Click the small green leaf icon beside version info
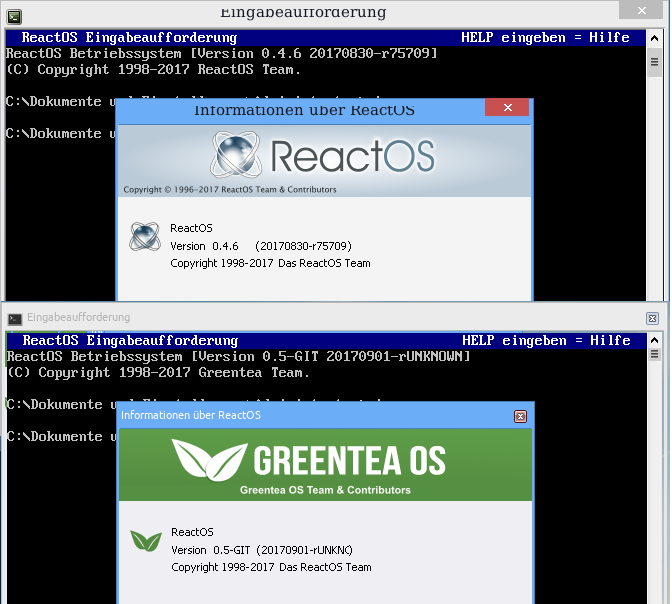Screen dimensions: 672x604 pos(146,541)
